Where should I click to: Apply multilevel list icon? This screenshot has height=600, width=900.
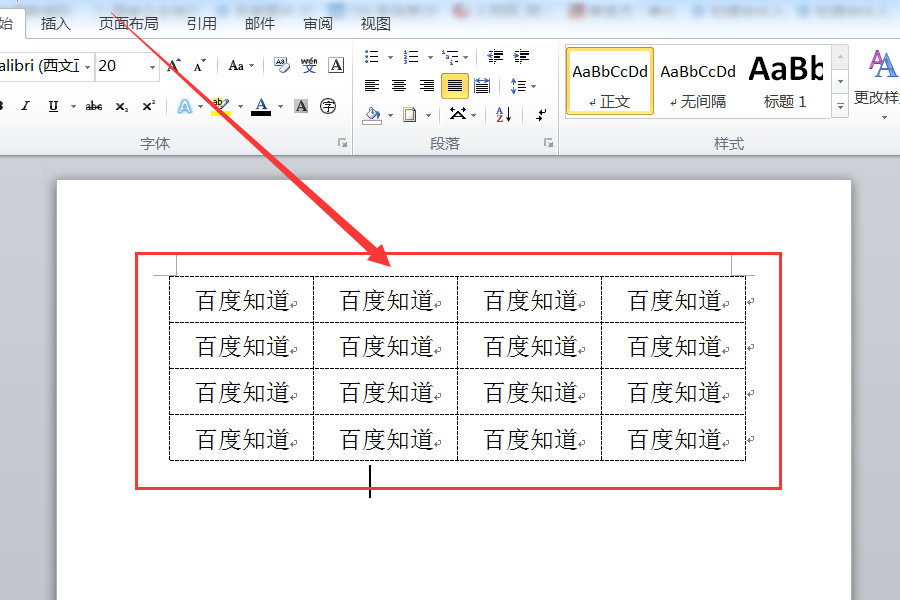click(x=450, y=57)
